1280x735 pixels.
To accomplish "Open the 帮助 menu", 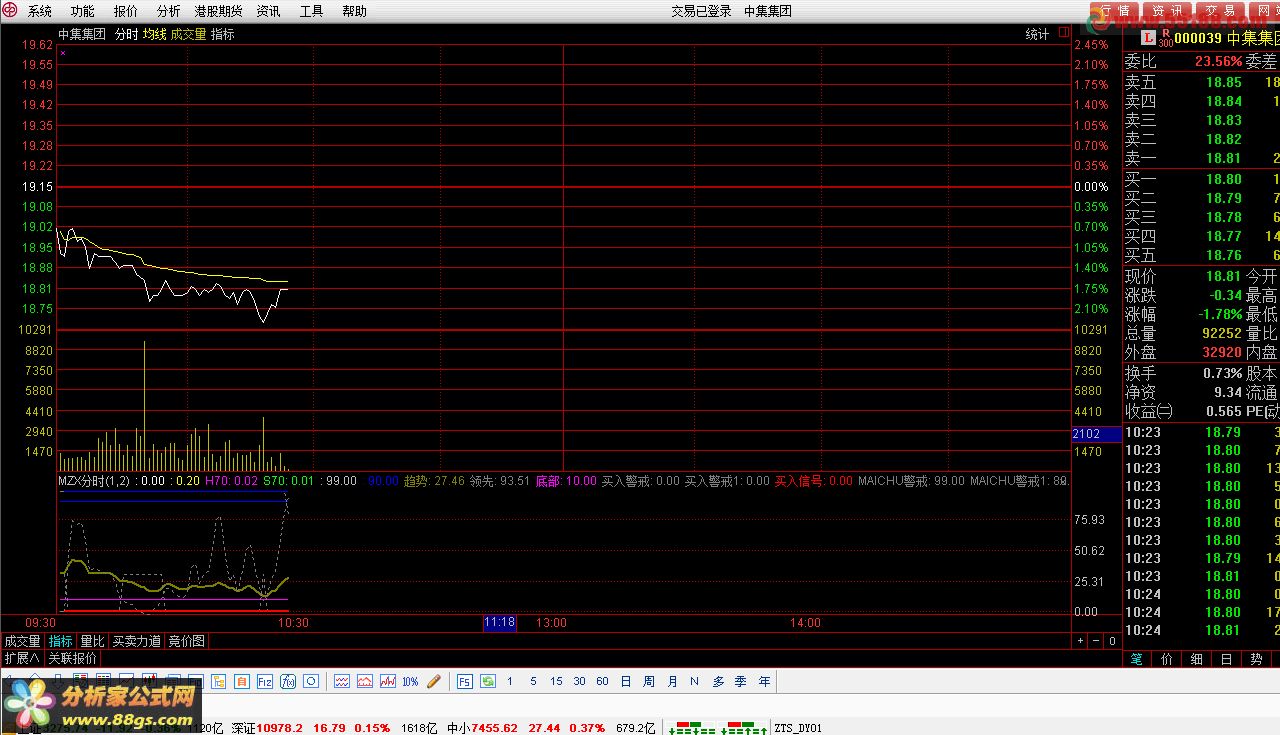I will point(354,11).
